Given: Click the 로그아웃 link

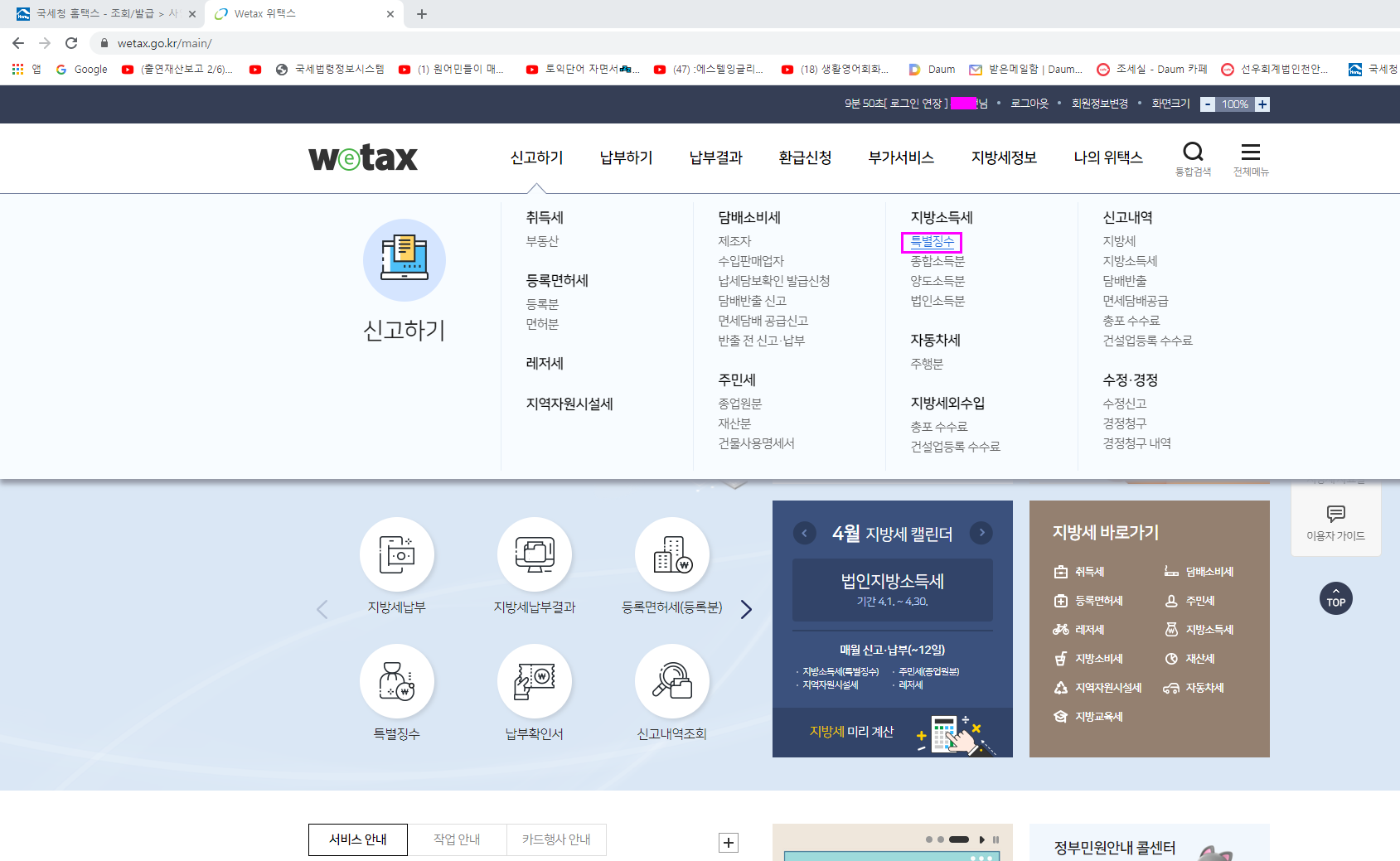Looking at the screenshot, I should (1029, 104).
